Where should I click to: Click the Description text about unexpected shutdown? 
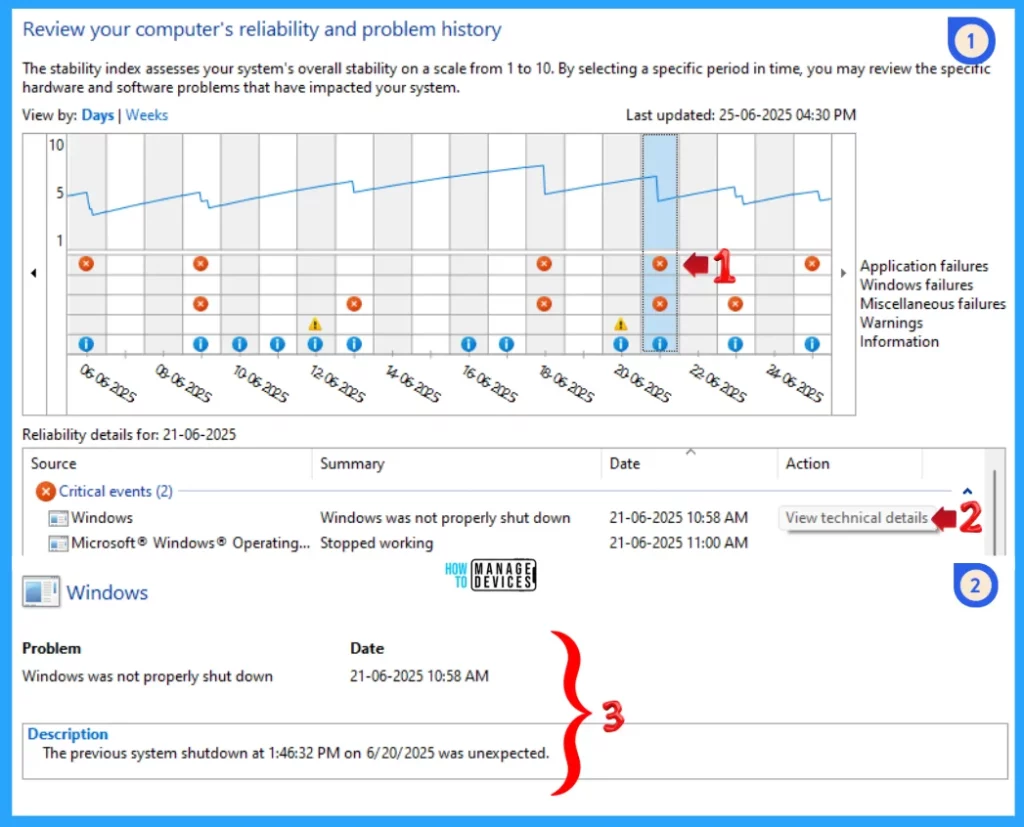(296, 753)
